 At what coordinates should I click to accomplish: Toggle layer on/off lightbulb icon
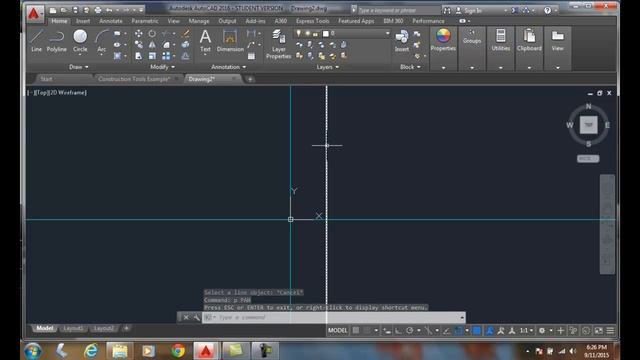point(299,33)
